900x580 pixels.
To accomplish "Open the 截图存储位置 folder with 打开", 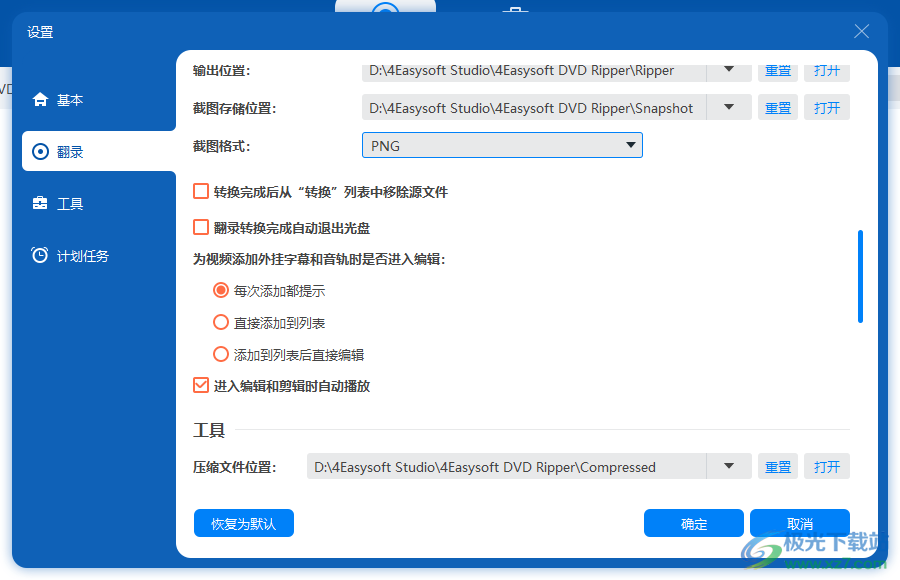I will tap(827, 108).
